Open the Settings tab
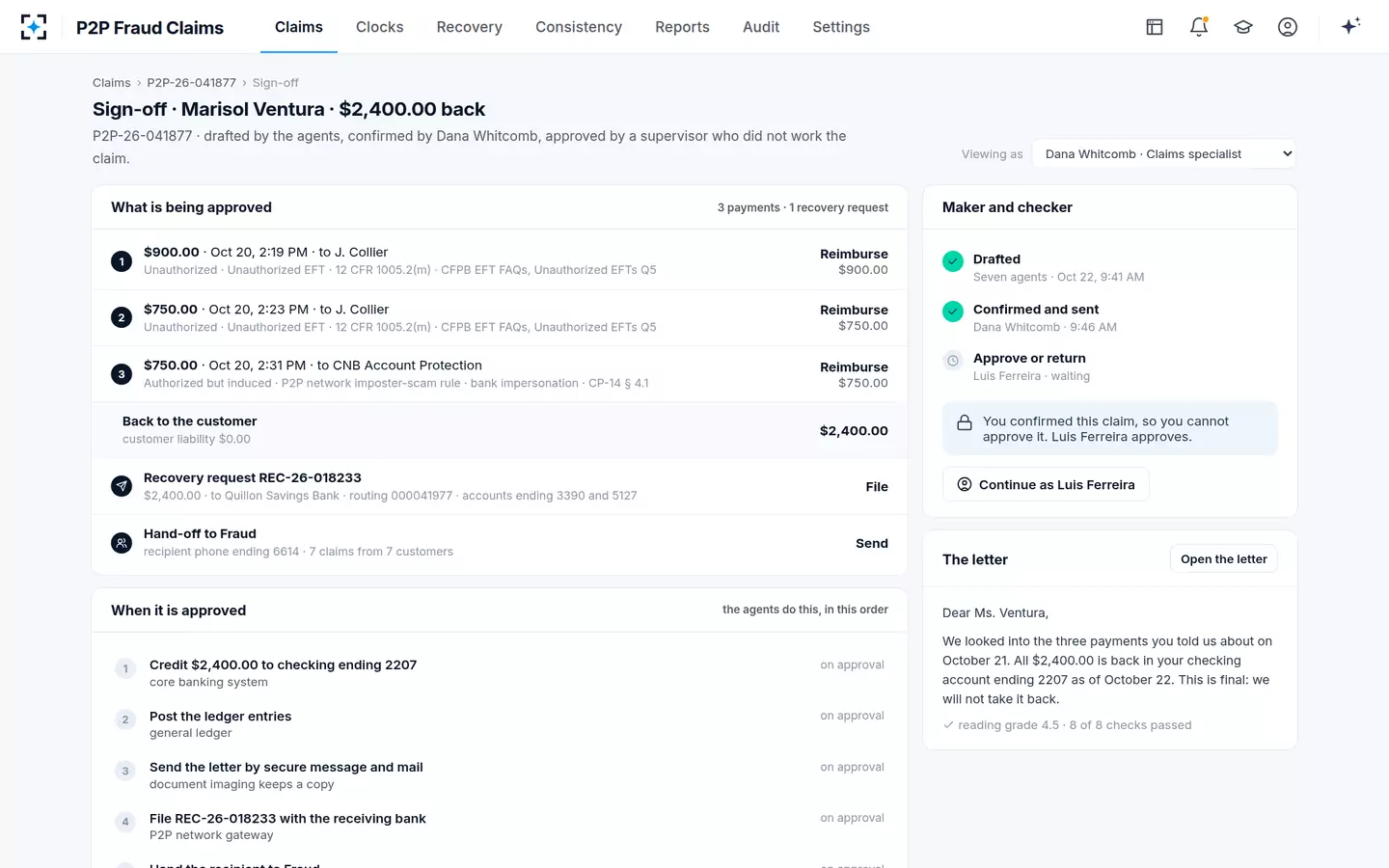1389x868 pixels. point(841,27)
